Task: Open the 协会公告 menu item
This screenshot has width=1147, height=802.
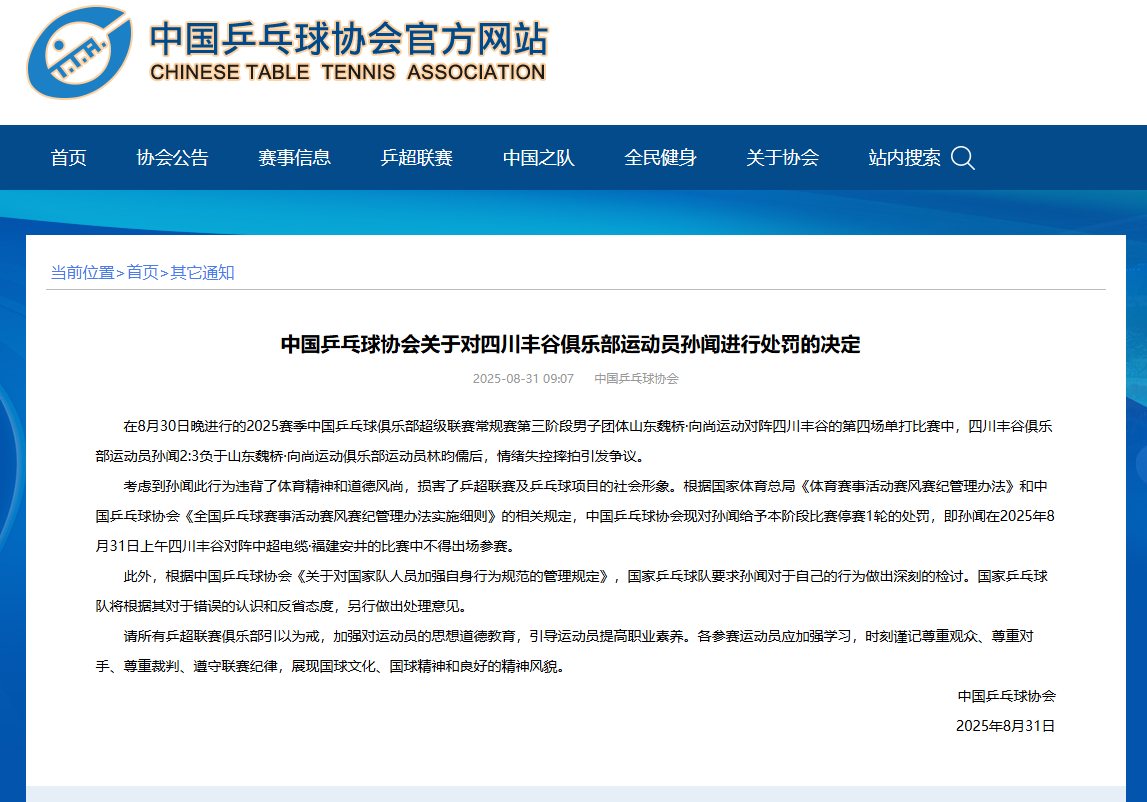Action: (173, 158)
